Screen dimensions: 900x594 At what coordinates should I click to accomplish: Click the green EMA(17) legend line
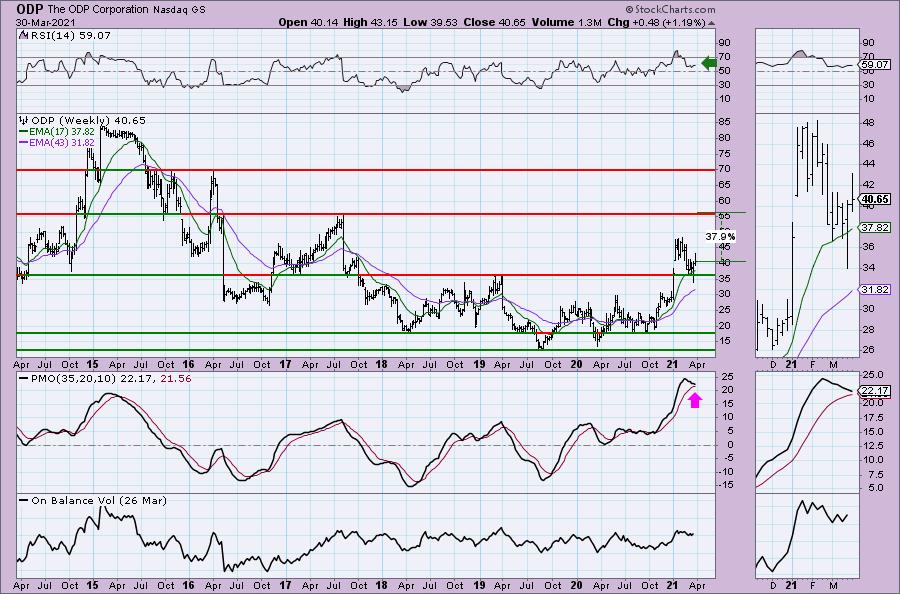coord(24,132)
